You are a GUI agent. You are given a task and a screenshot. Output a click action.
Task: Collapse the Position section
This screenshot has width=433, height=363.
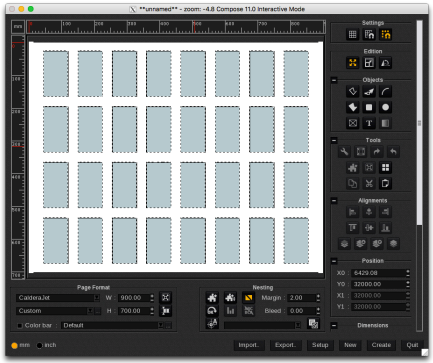[x=334, y=261]
